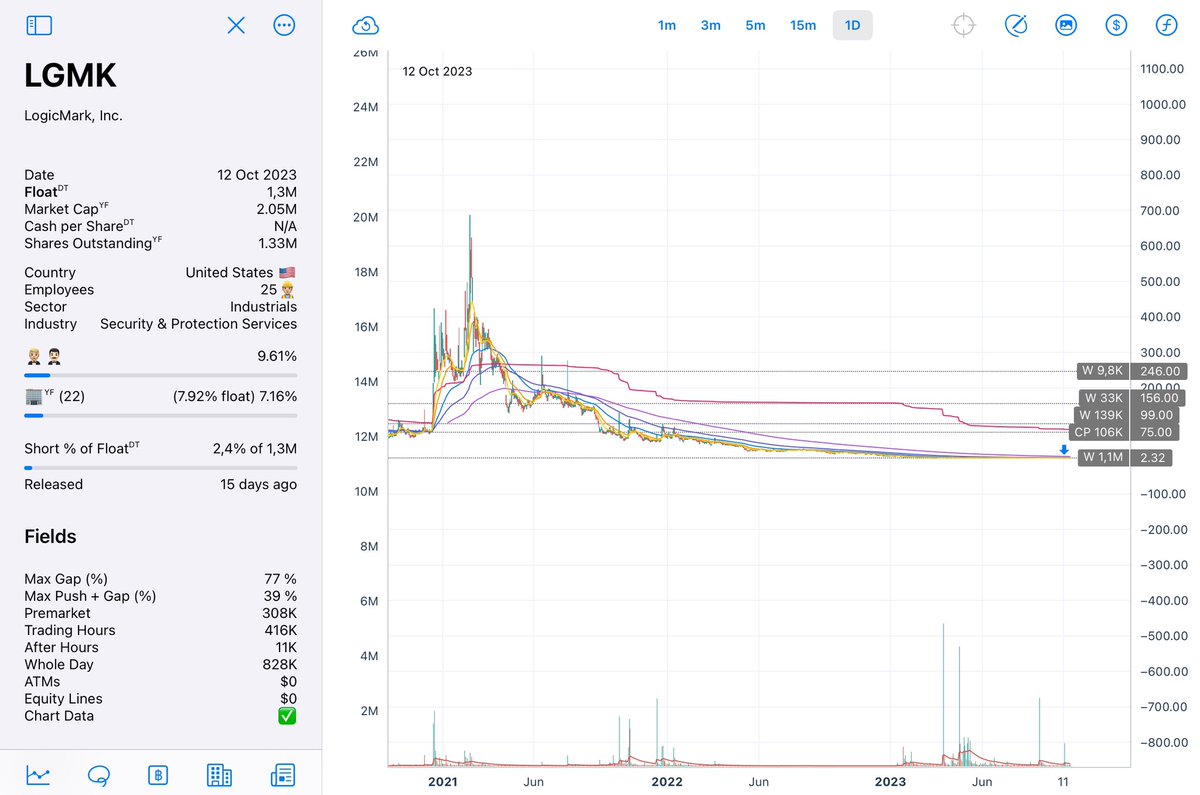Click the Equity Lines $0 value
The height and width of the screenshot is (795, 1200).
point(288,699)
